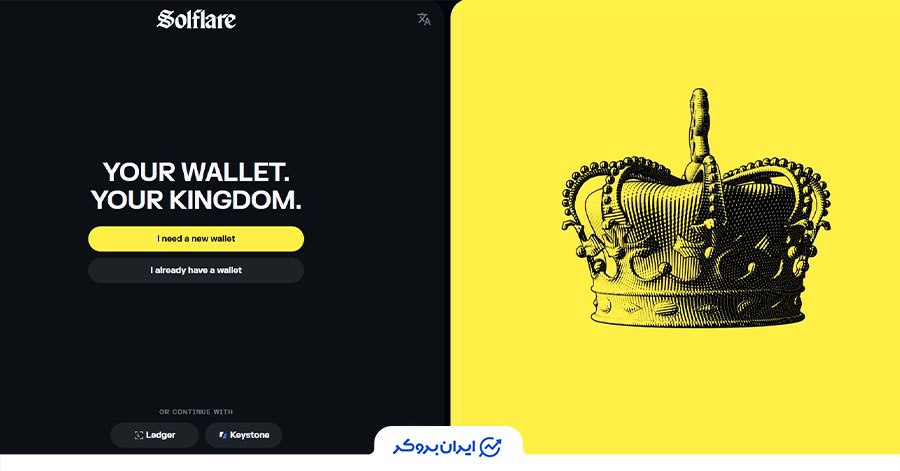Click the "YOUR KINGDOM." headline line
900x471 pixels.
tap(196, 200)
